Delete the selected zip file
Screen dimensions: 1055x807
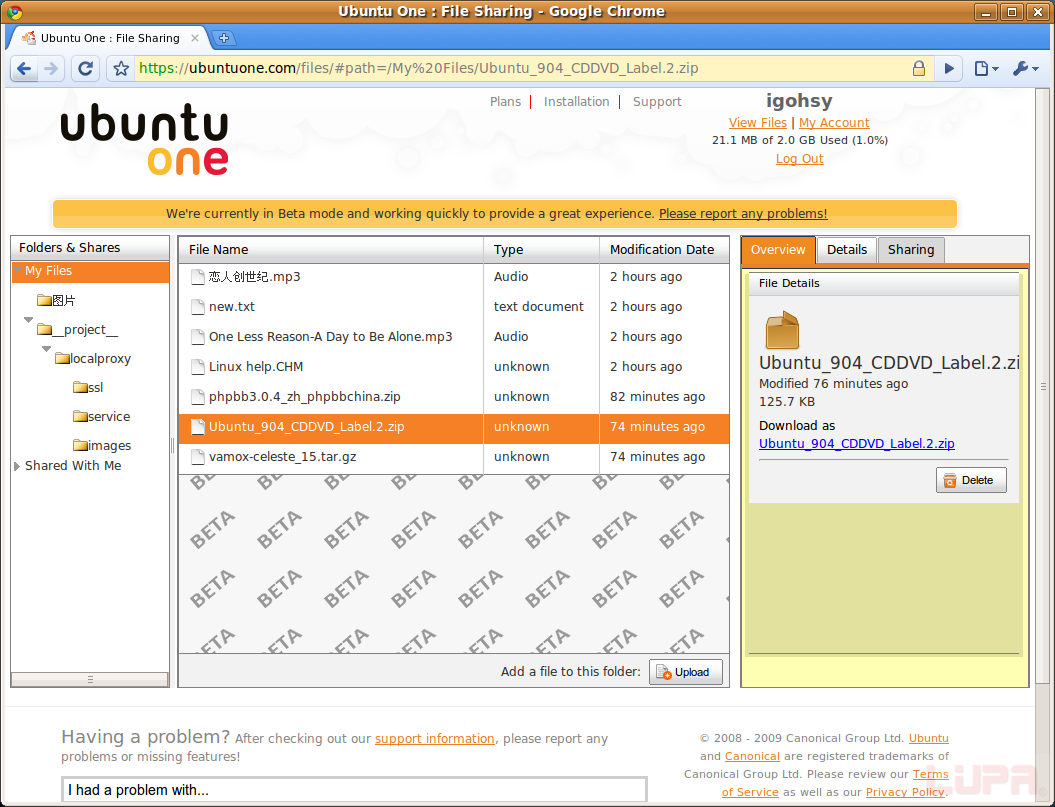click(x=971, y=480)
